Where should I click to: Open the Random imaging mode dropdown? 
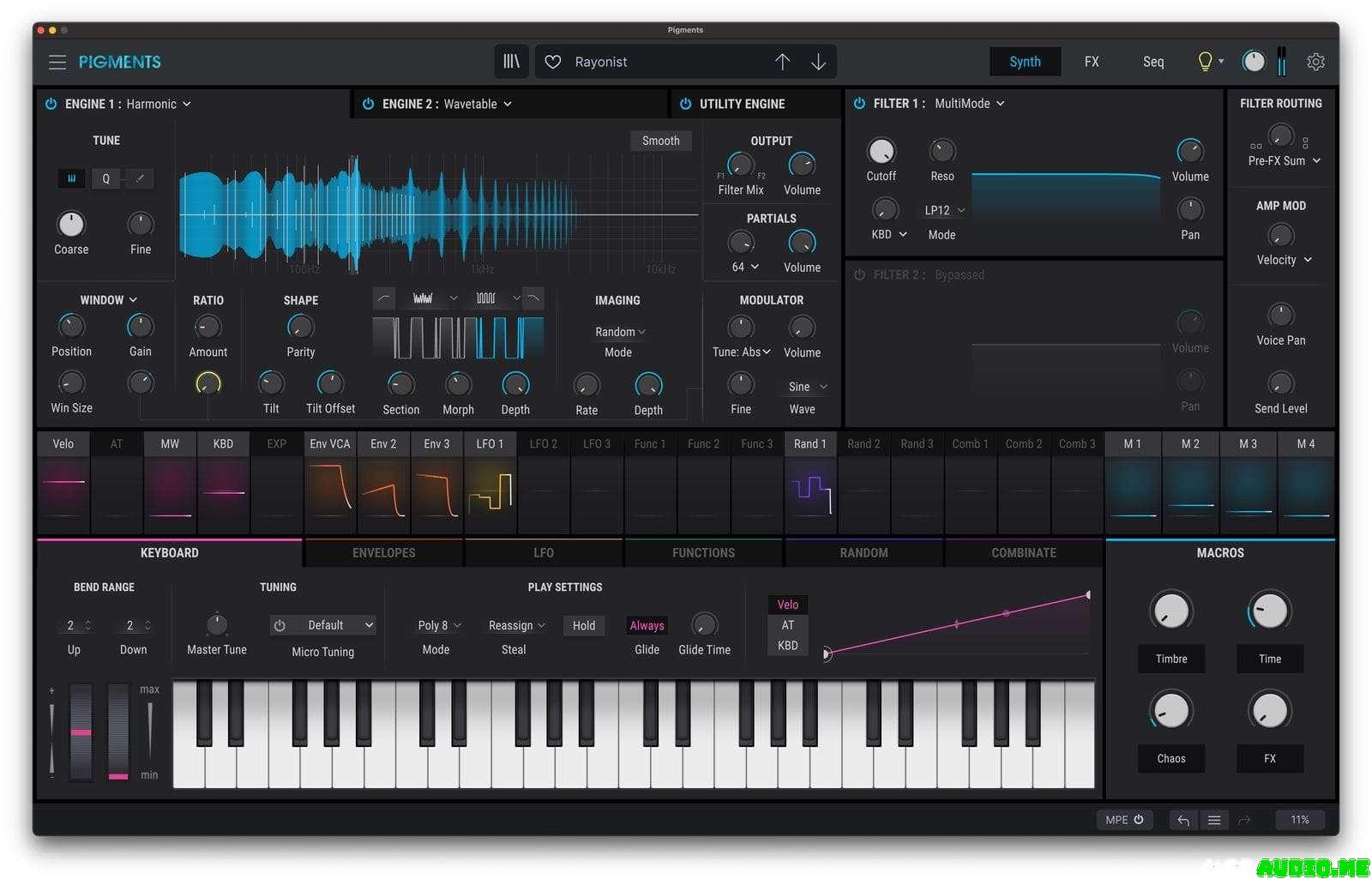pyautogui.click(x=620, y=332)
